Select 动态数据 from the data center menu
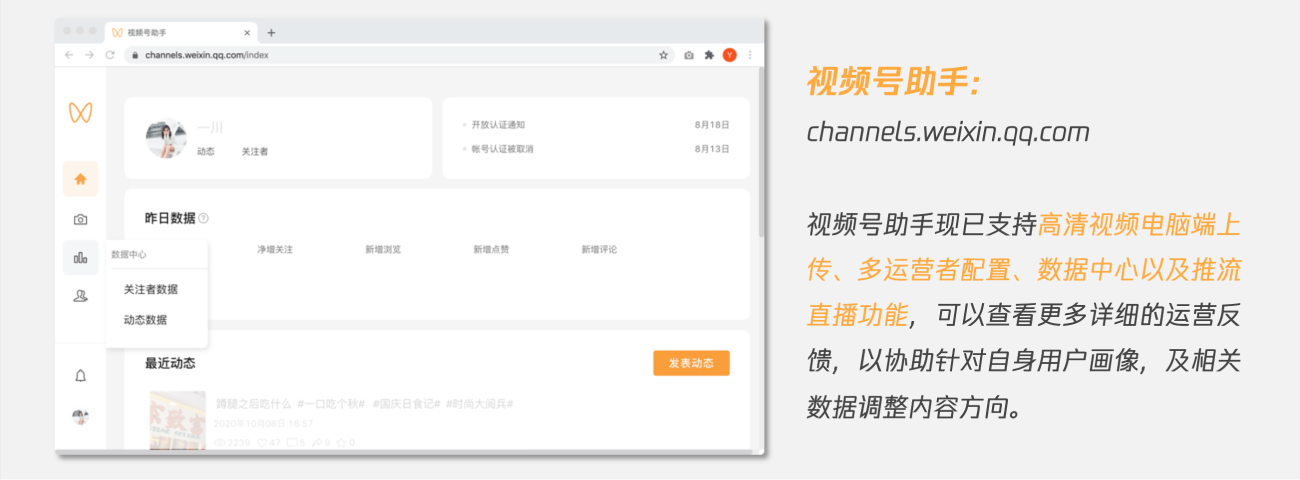 coord(145,320)
